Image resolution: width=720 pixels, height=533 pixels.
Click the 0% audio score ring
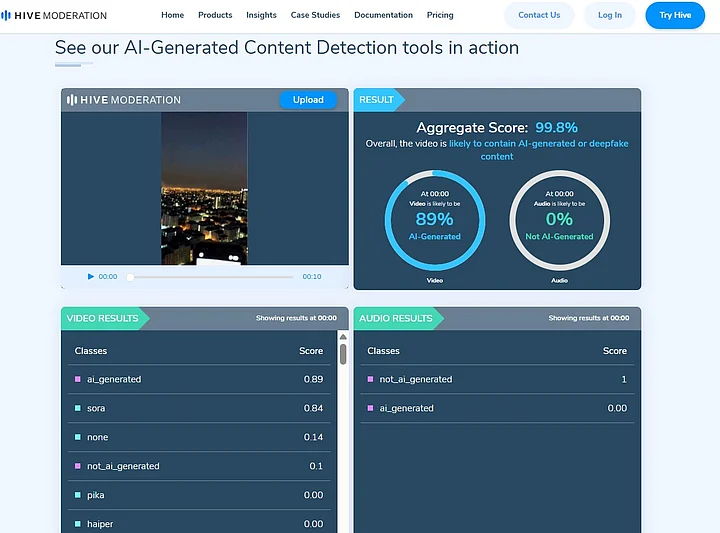[x=559, y=219]
